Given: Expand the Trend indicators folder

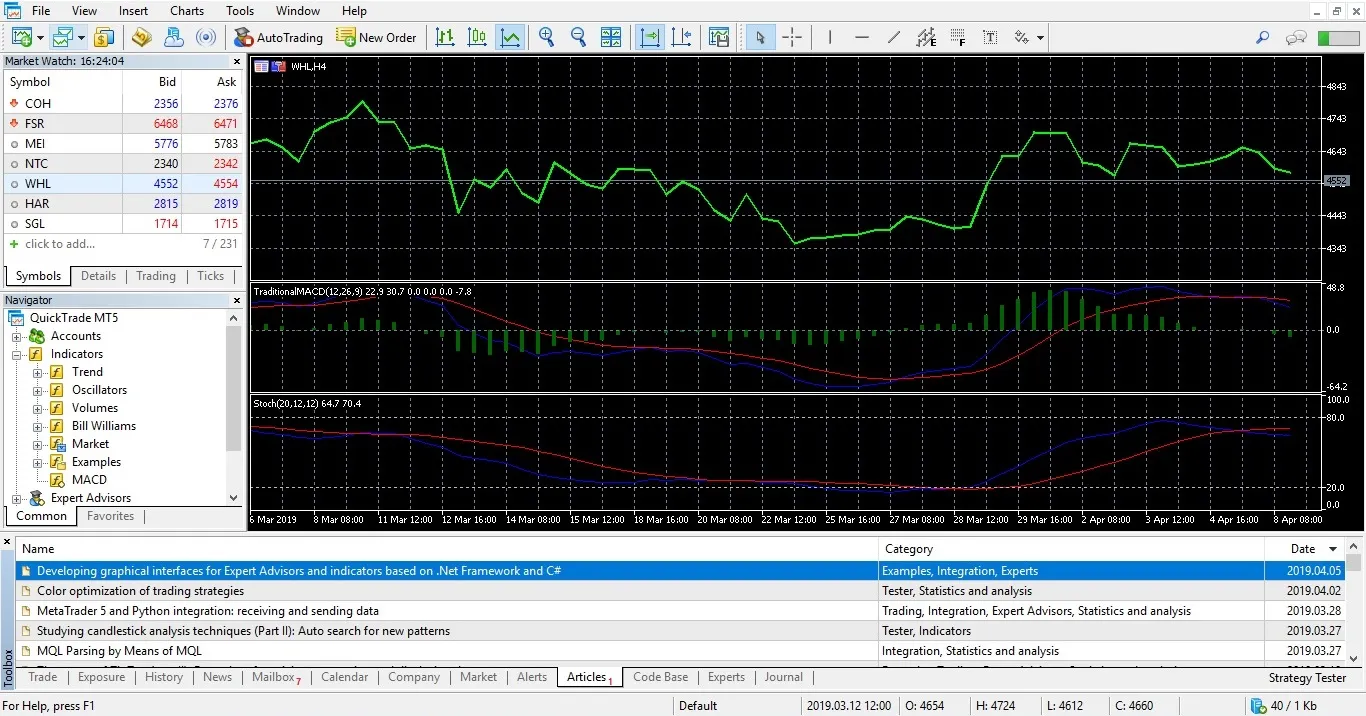Looking at the screenshot, I should [38, 372].
